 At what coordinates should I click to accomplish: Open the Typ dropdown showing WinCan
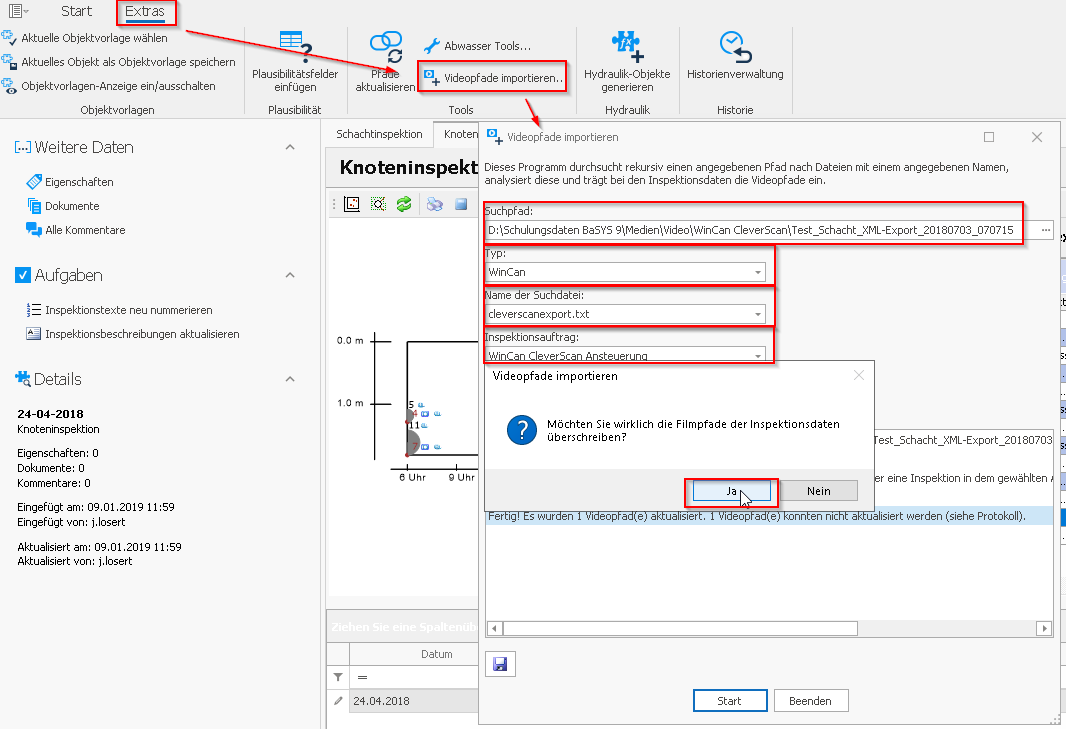click(759, 272)
